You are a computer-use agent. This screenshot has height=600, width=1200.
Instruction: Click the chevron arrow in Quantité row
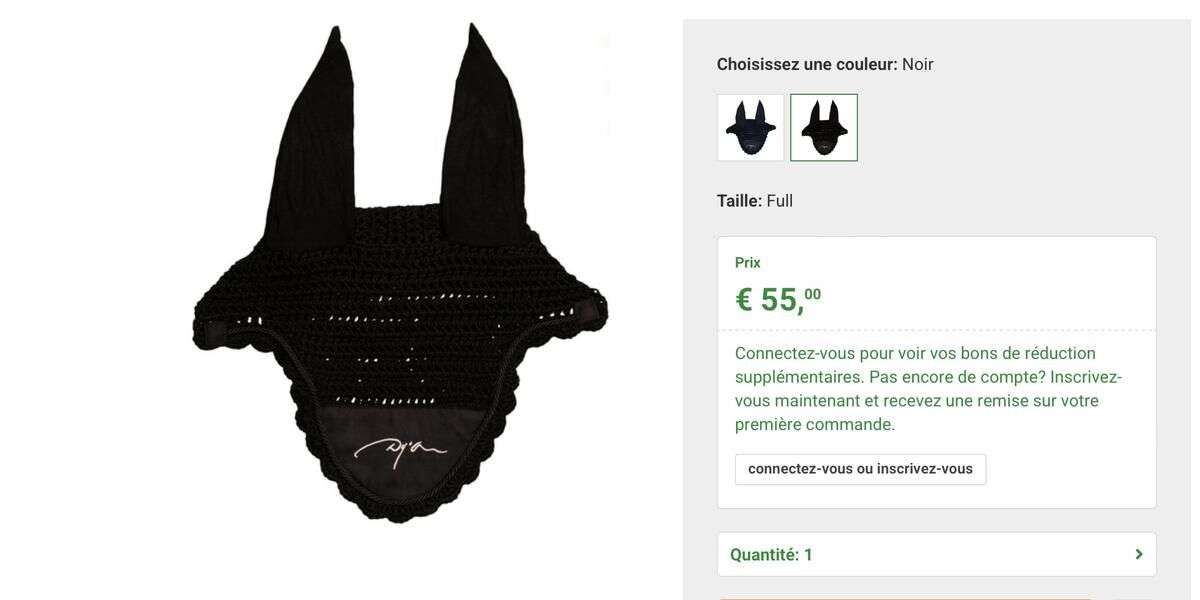(x=1138, y=554)
